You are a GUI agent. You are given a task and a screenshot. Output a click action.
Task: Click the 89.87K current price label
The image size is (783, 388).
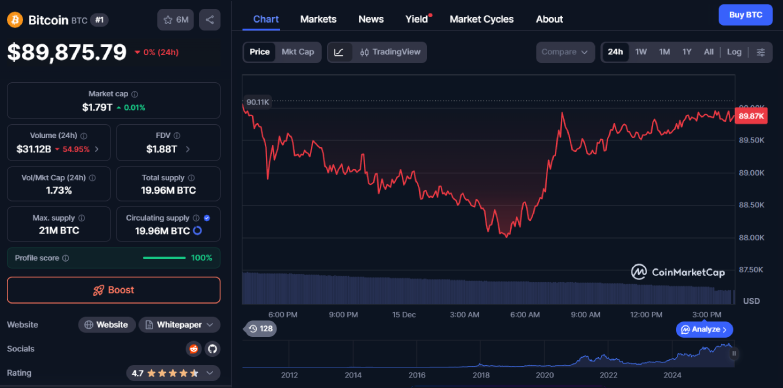(751, 116)
